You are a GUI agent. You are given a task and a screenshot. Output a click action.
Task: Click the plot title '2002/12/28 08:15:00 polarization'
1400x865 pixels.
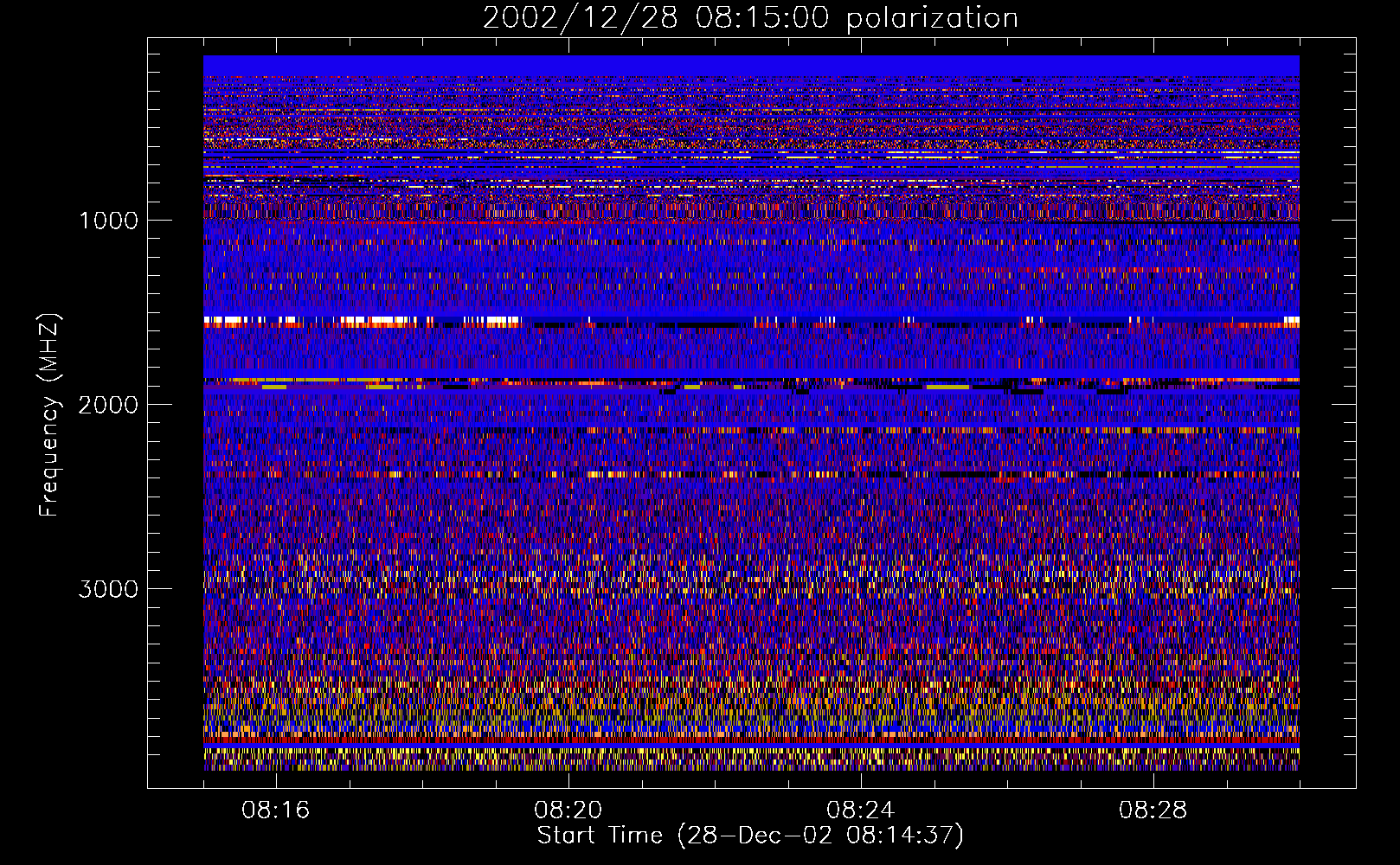750,18
